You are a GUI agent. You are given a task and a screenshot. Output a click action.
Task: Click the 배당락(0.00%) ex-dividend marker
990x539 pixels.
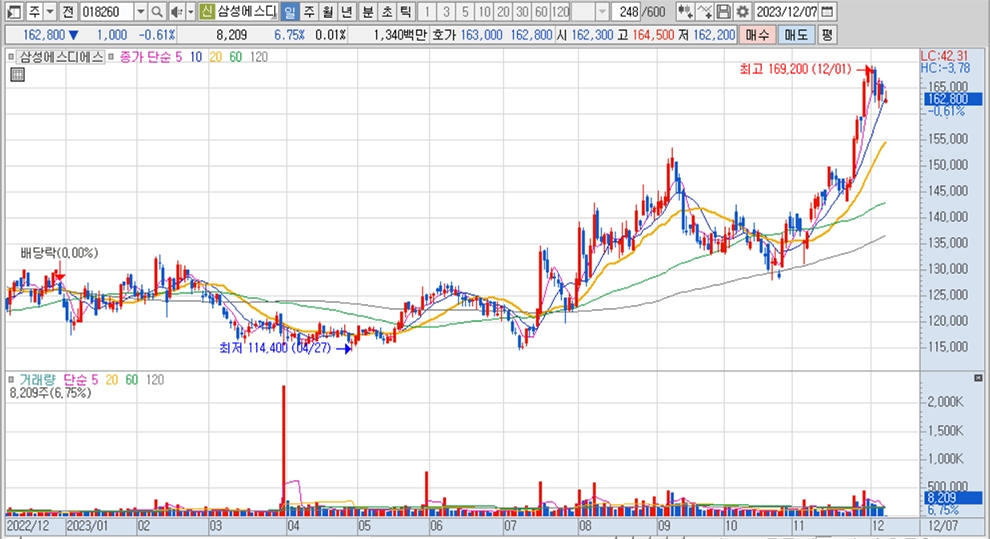59,253
